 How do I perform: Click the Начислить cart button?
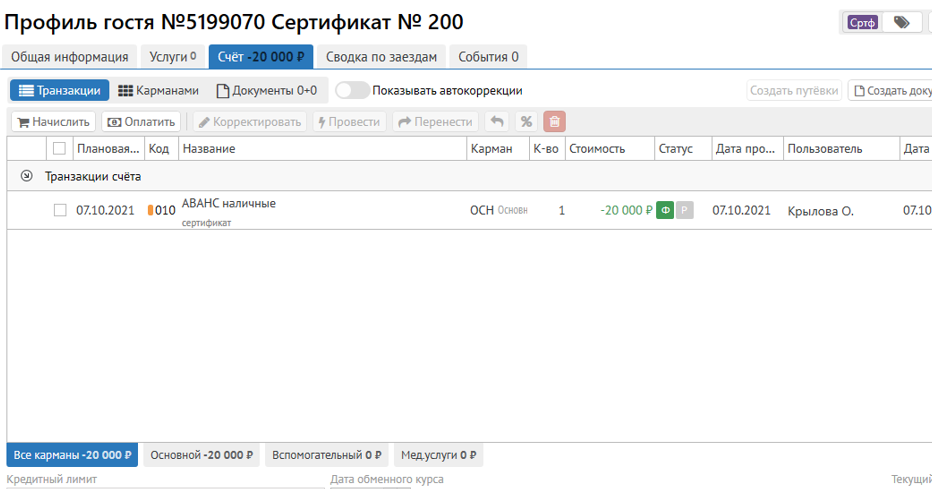(x=54, y=122)
